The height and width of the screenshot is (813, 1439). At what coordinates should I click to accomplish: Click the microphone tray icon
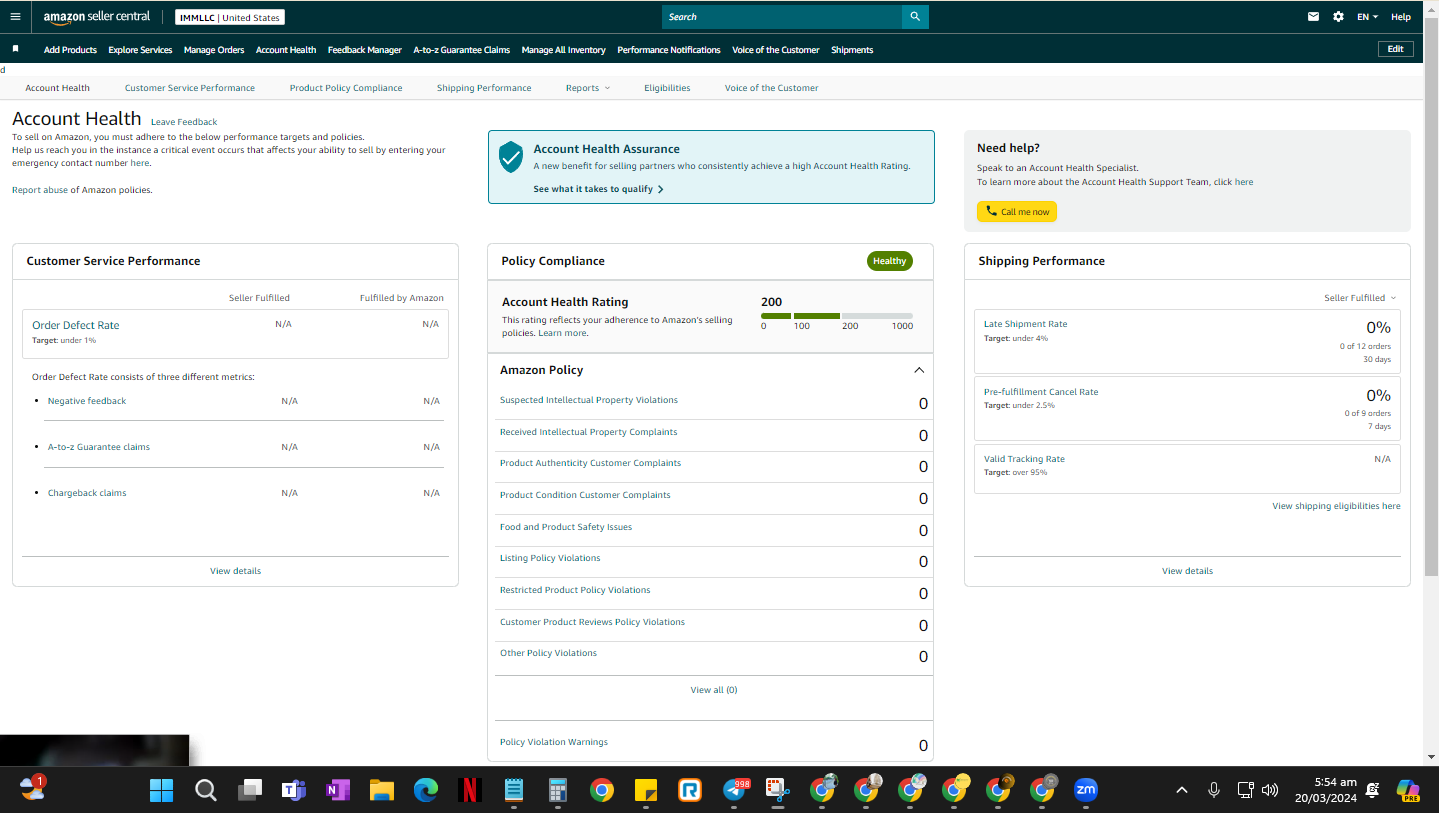[x=1213, y=790]
